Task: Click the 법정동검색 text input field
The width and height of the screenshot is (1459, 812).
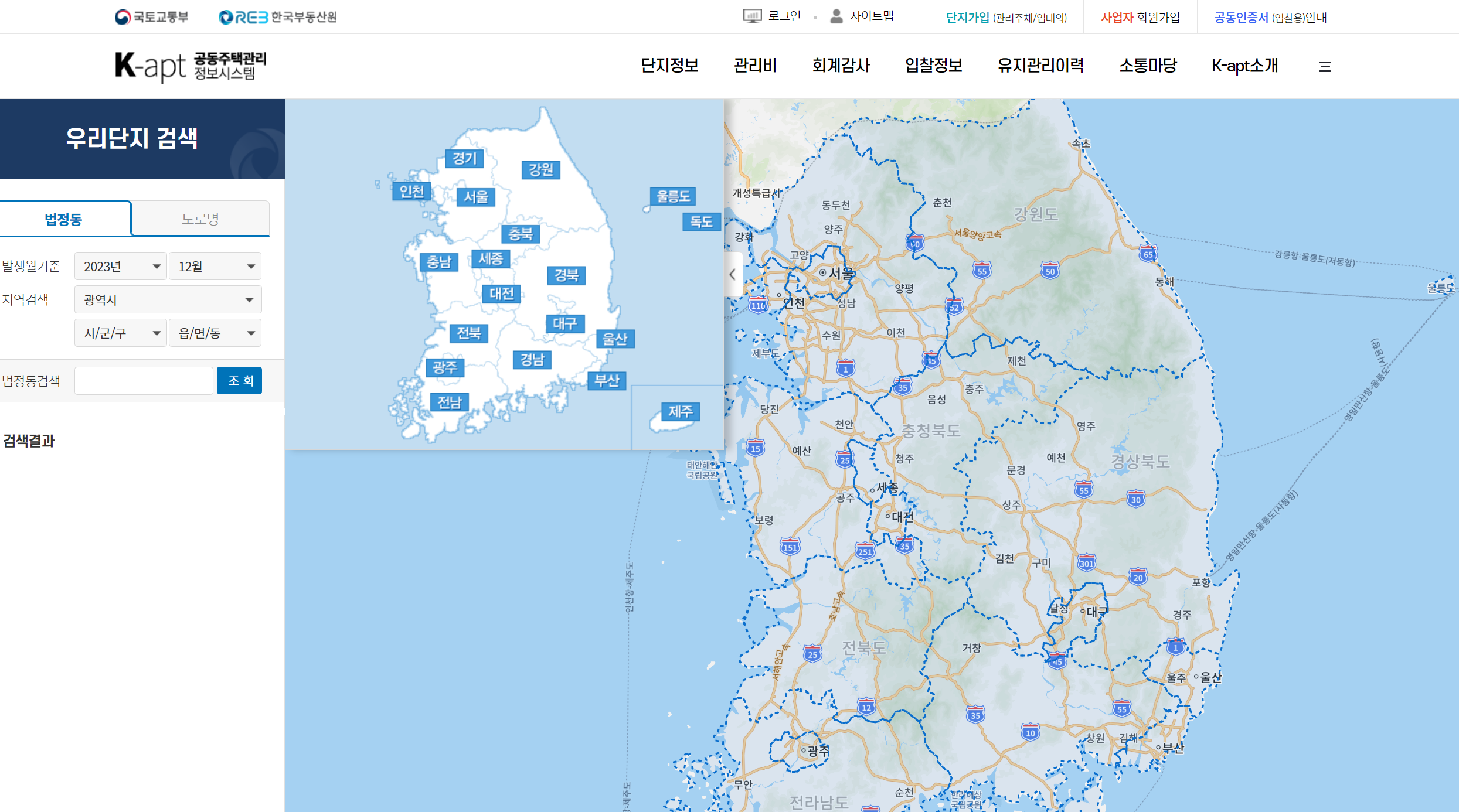Action: 144,381
